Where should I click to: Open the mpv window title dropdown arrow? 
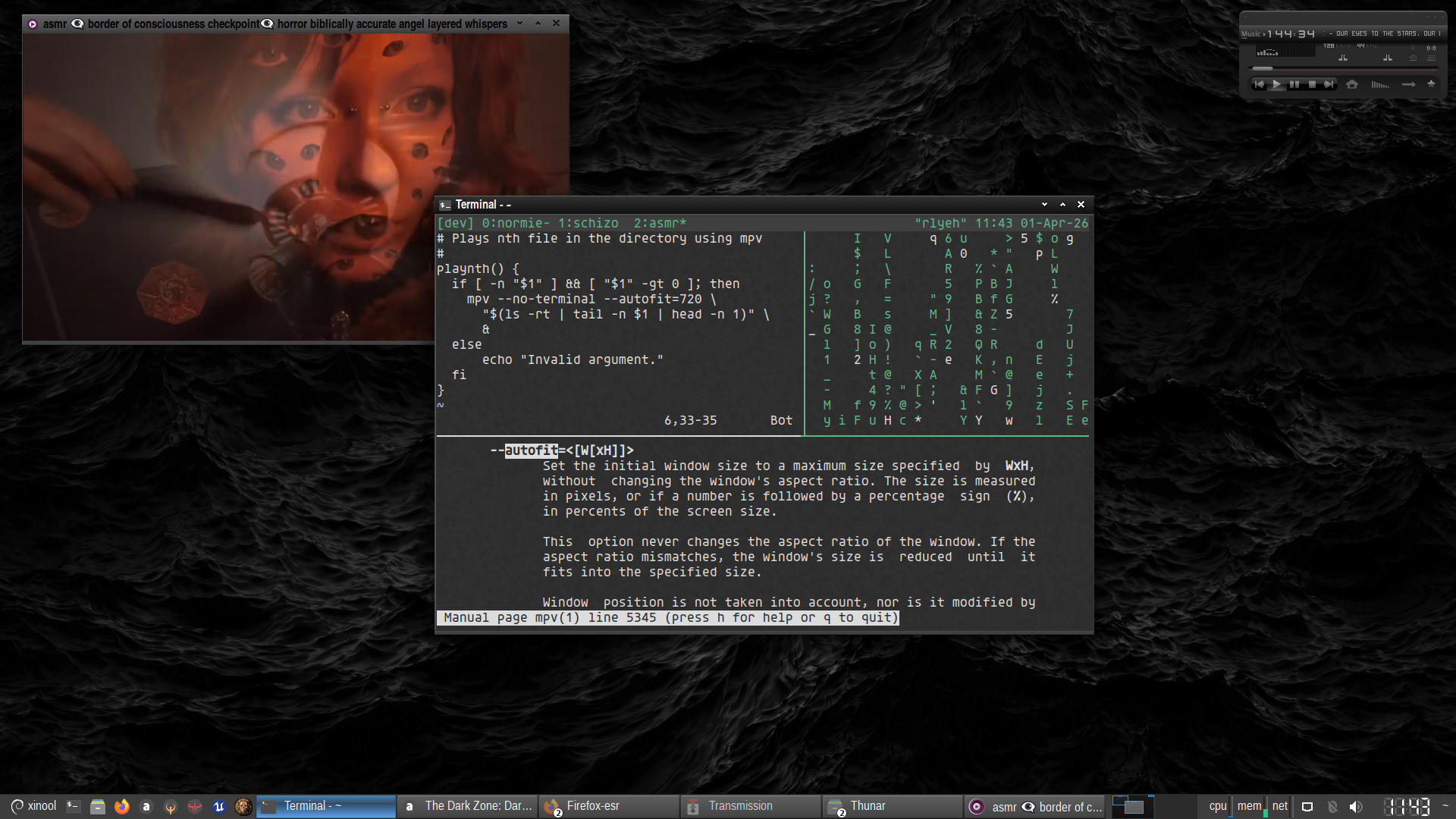coord(519,24)
